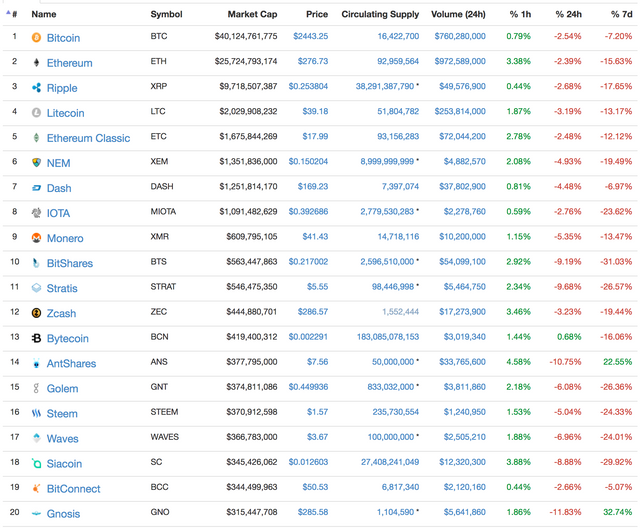The height and width of the screenshot is (528, 640).
Task: Open the IOTA name link
Action: 58,213
